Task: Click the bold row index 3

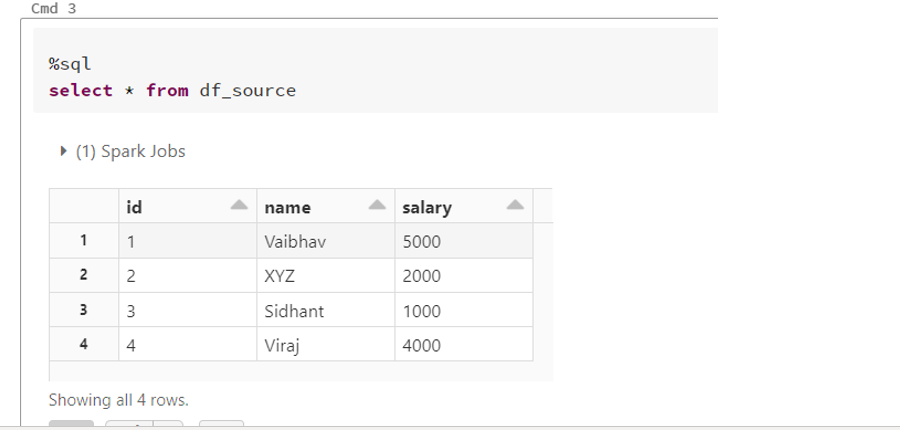Action: (85, 310)
